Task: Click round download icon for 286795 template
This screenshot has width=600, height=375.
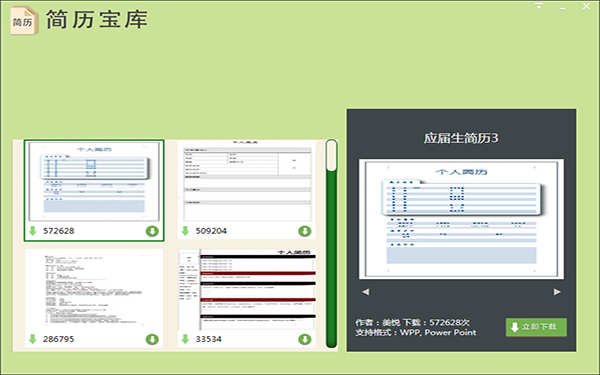Action: [x=152, y=339]
